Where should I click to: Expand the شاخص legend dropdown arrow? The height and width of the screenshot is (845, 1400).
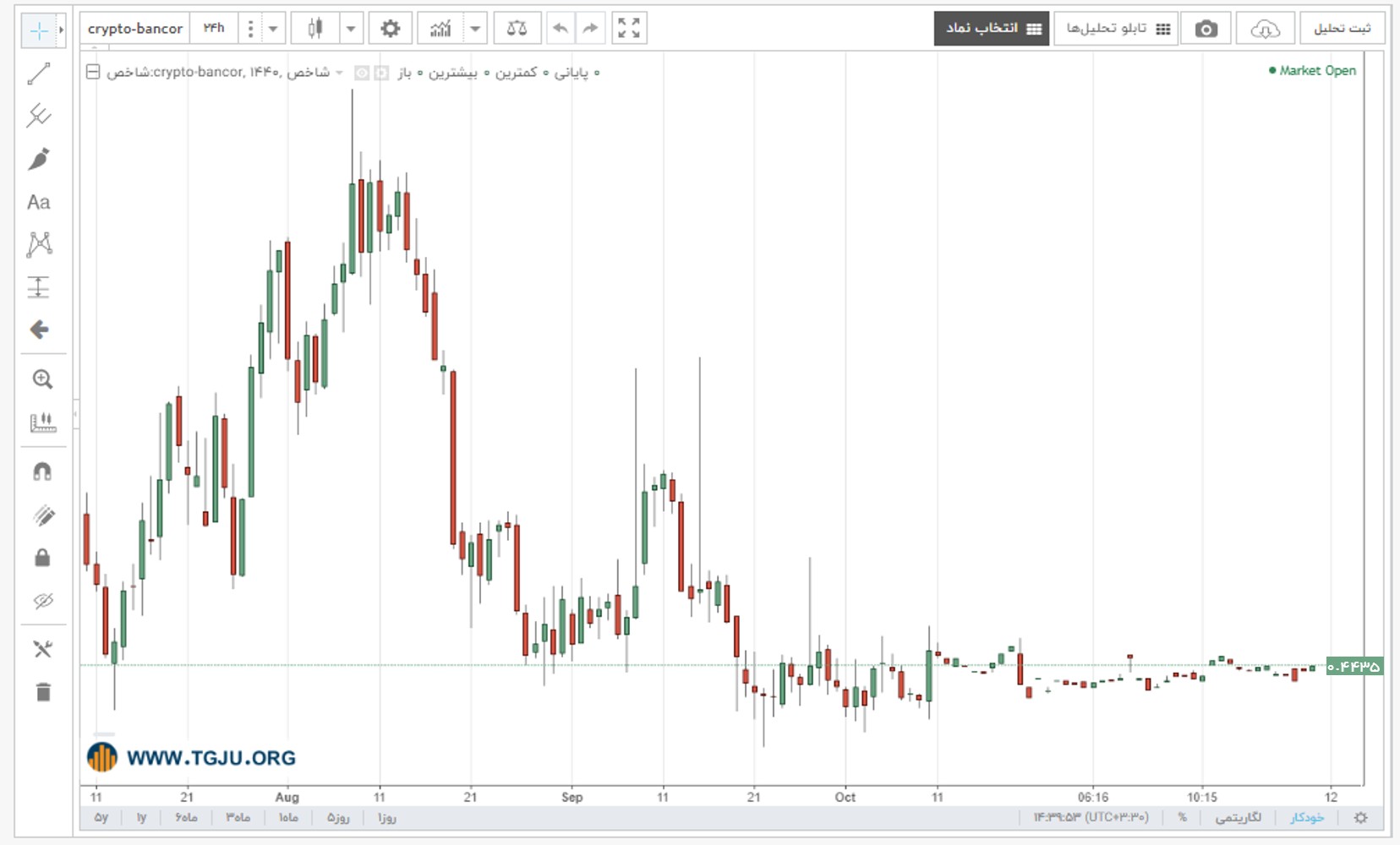(339, 73)
